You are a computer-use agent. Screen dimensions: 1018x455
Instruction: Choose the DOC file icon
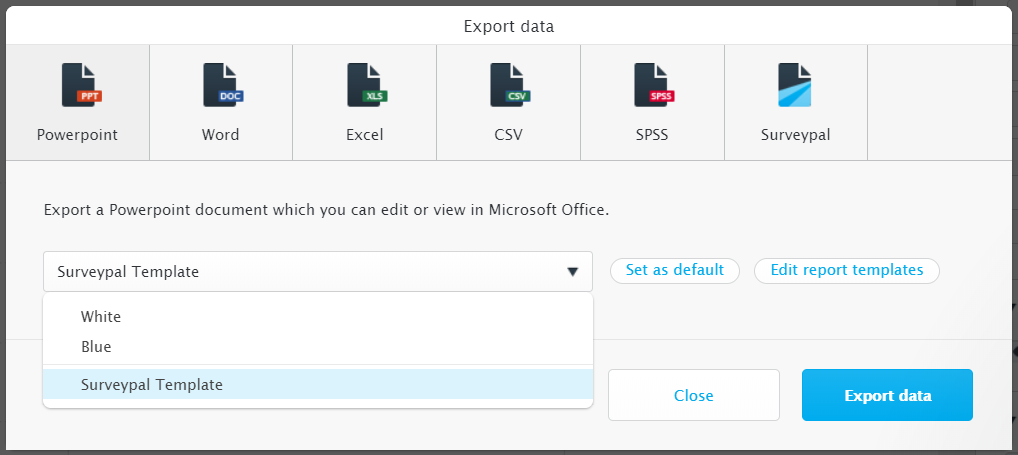click(x=222, y=85)
